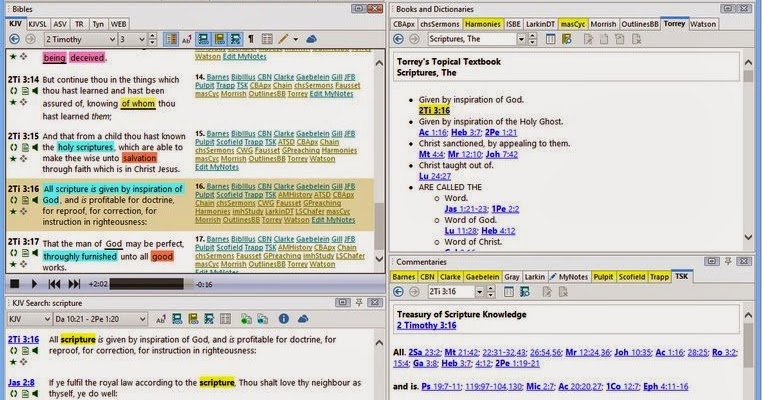Switch to the MyNotes commentary tab
Screen dimensions: 762x400
[x=569, y=277]
